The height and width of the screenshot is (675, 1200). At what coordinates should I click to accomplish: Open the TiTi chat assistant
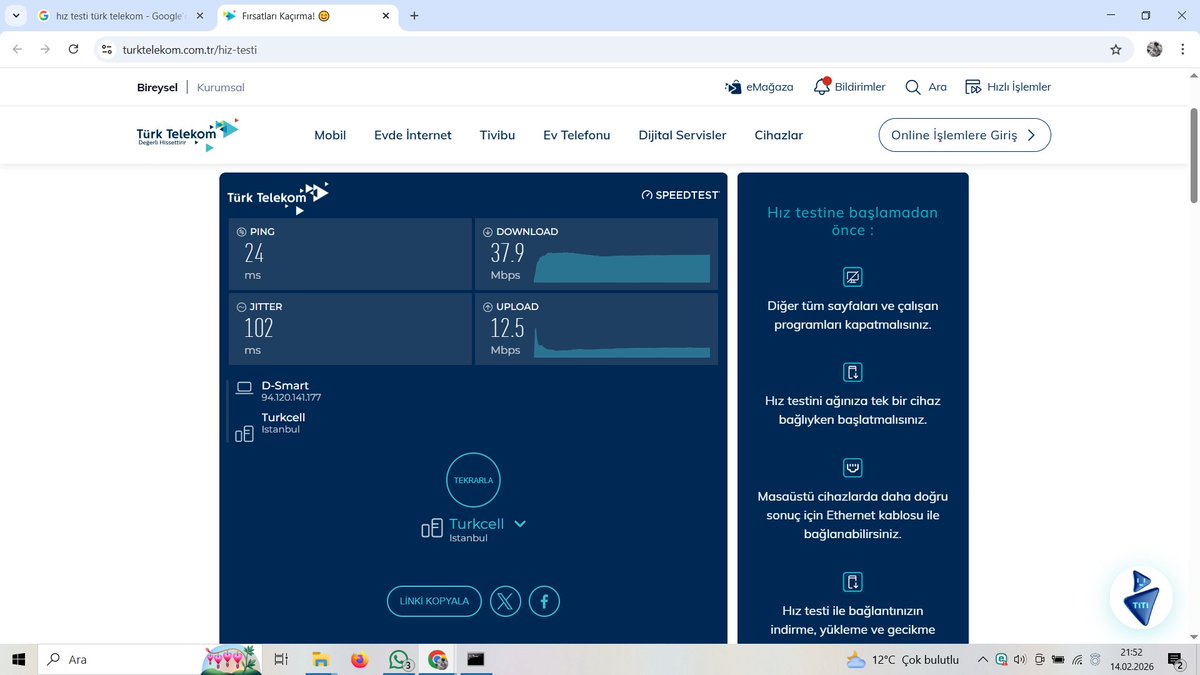click(x=1140, y=598)
